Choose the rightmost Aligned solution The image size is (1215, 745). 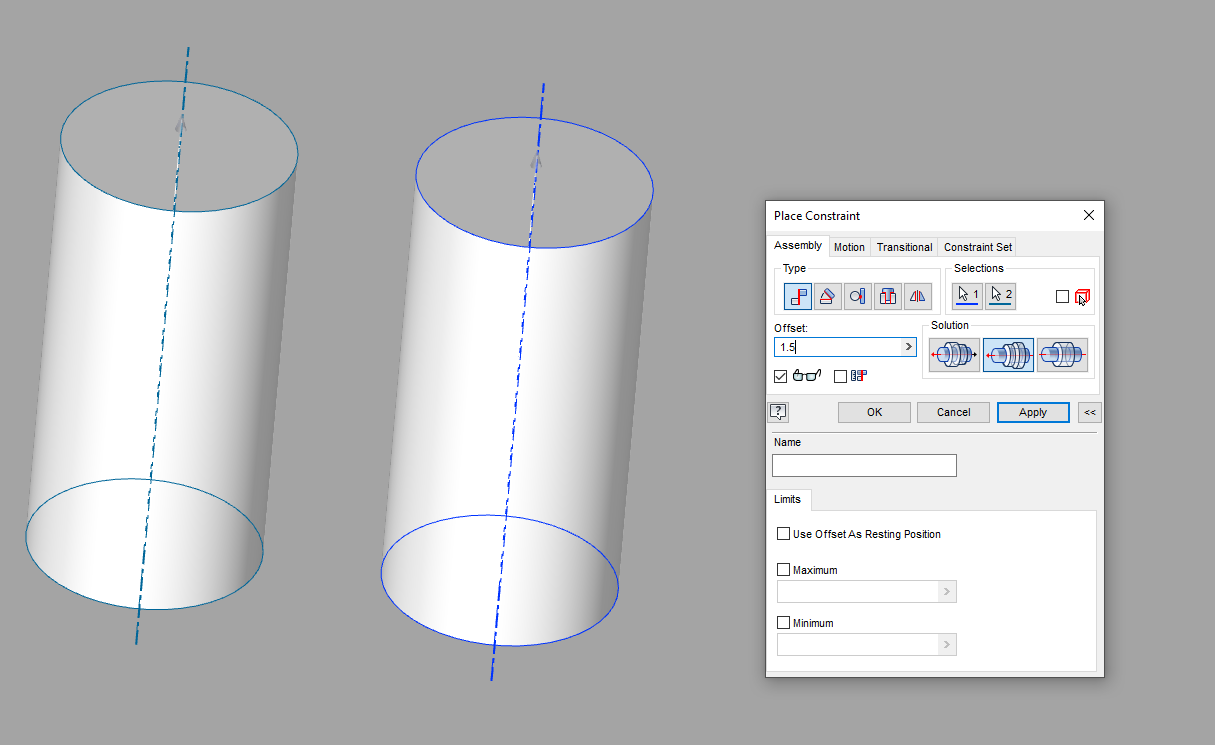1063,353
